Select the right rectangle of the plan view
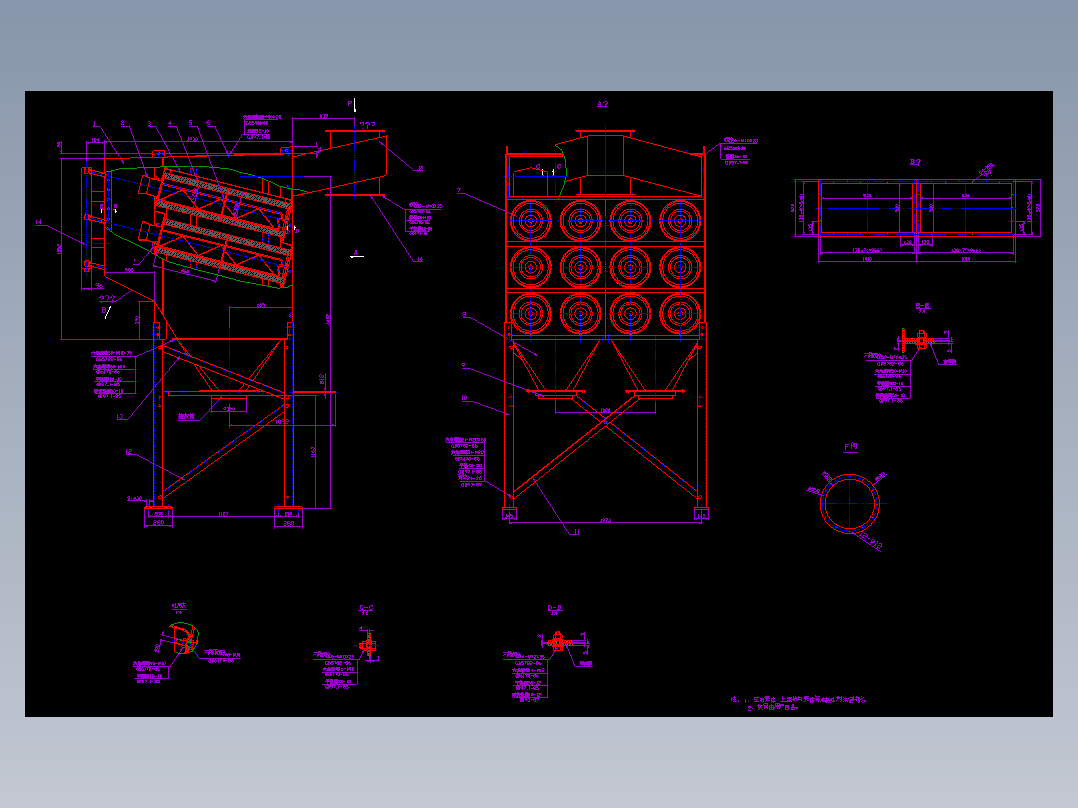 tap(966, 208)
